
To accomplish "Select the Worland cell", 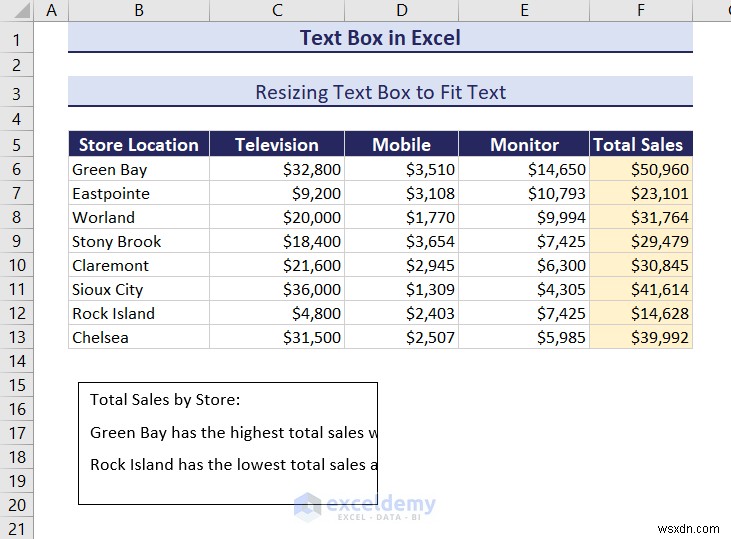I will pyautogui.click(x=139, y=217).
